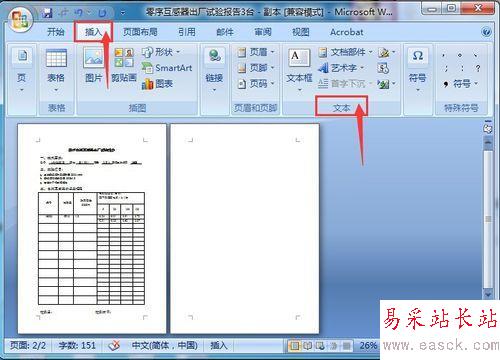This screenshot has height=360, width=500.
Task: Click the vertical scrollbar up arrow
Action: (x=488, y=143)
